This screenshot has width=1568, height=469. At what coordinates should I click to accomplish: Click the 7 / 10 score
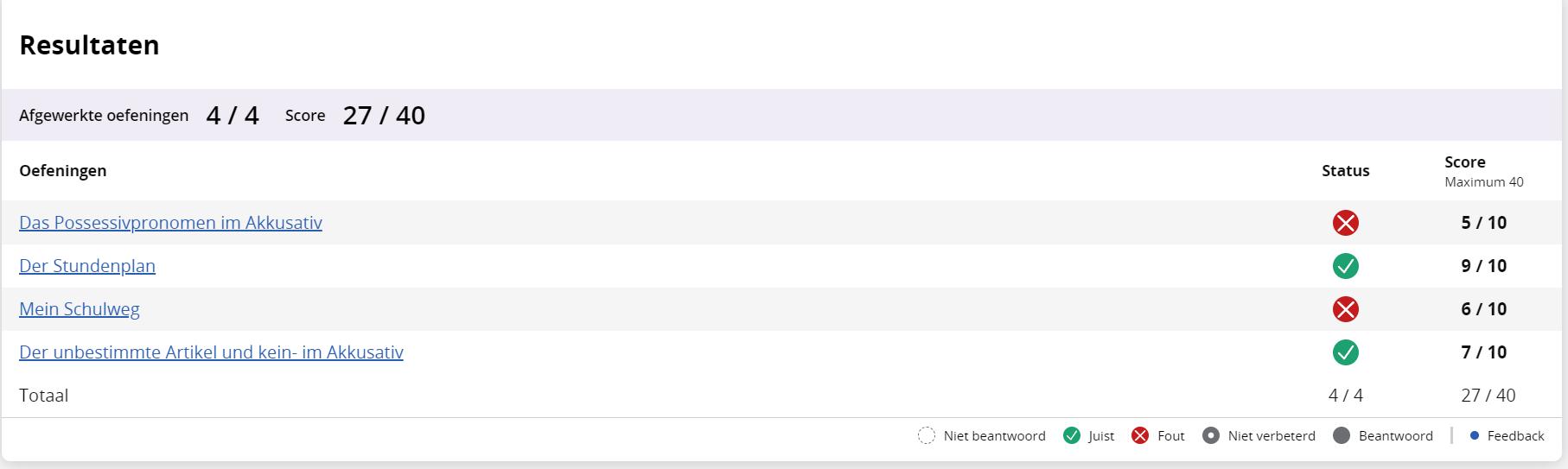1483,352
